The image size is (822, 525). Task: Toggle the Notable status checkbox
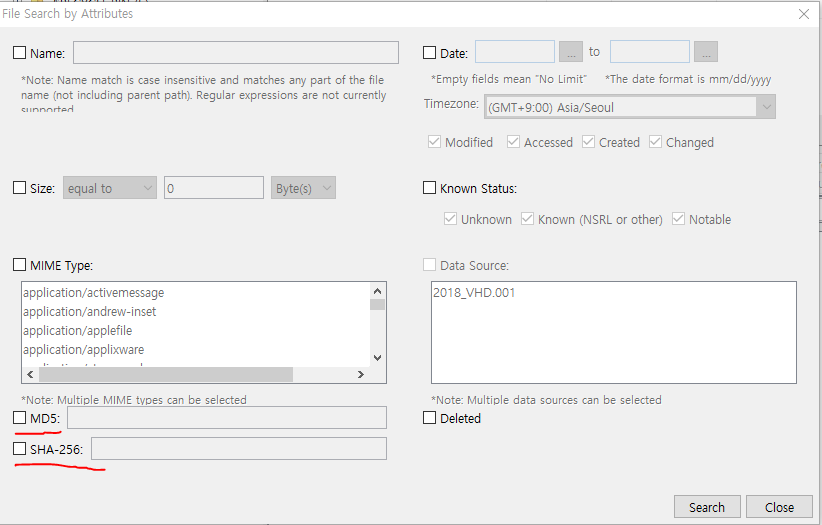pyautogui.click(x=678, y=219)
